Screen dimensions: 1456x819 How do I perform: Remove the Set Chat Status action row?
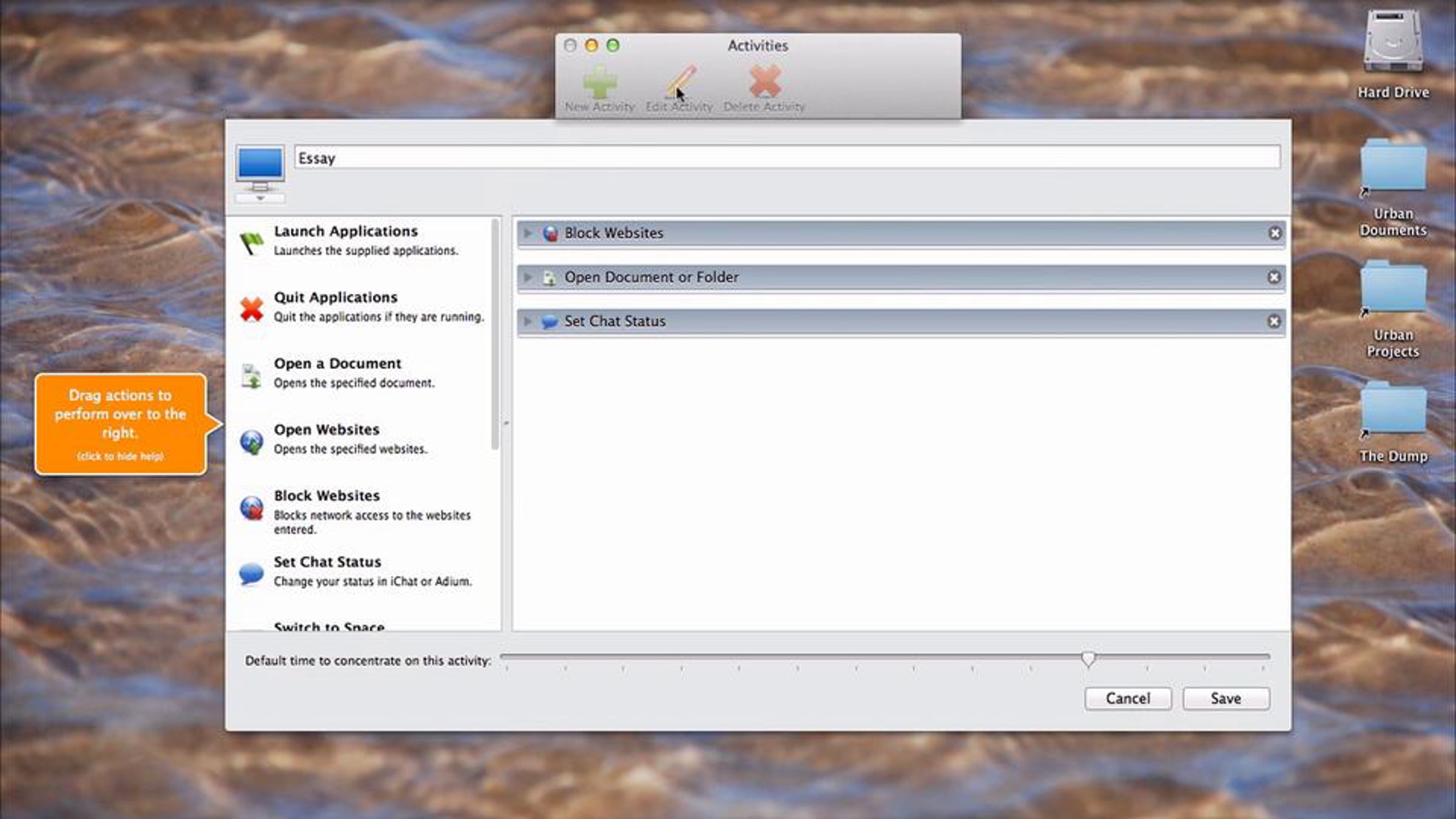coord(1274,322)
